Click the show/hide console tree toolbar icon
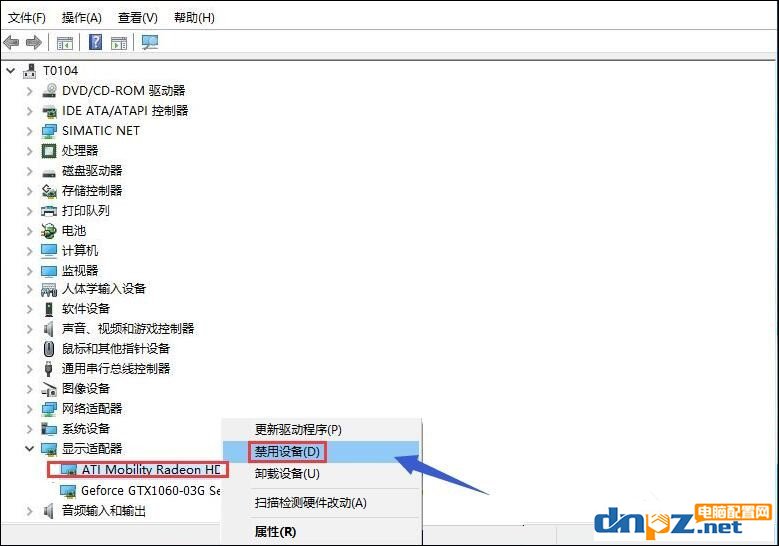 65,43
